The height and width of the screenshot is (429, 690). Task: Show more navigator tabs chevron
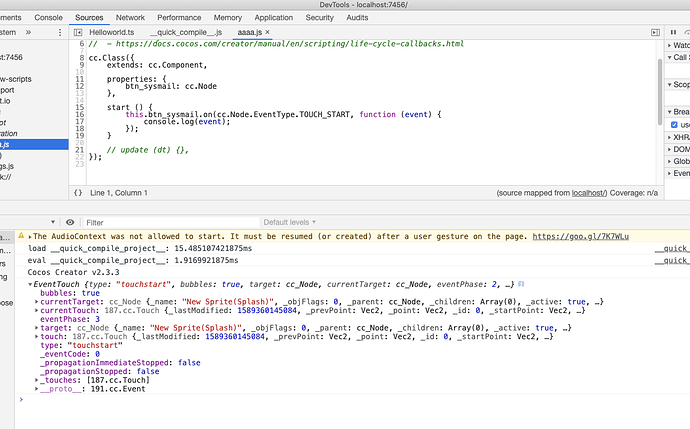pyautogui.click(x=28, y=32)
